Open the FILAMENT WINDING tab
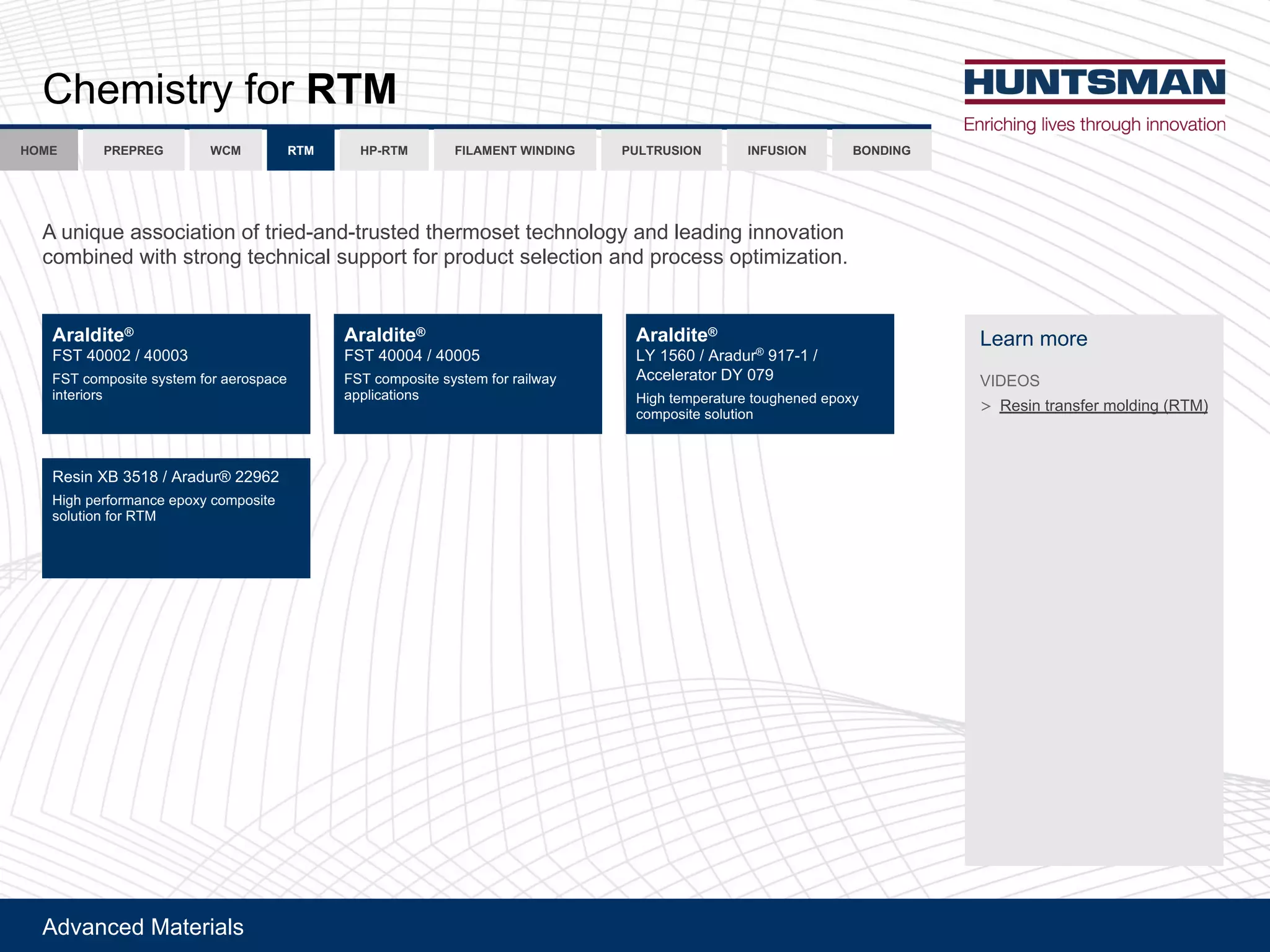 coord(515,151)
